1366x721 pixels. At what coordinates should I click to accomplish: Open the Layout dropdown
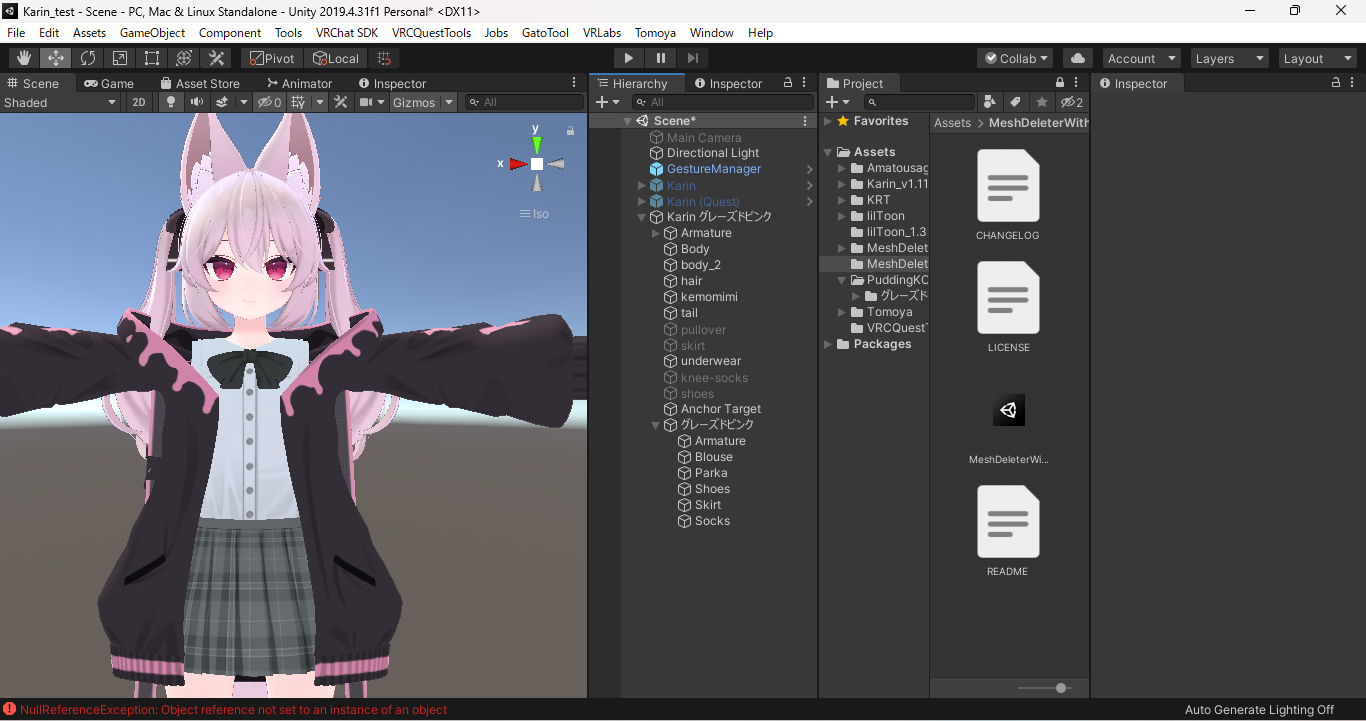tap(1317, 58)
